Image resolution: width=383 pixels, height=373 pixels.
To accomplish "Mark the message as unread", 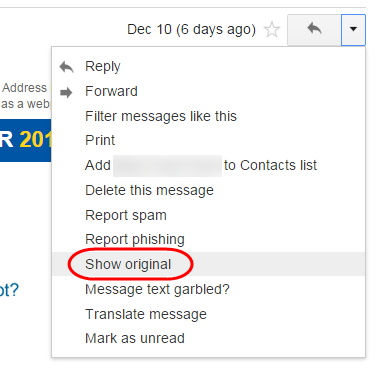I will [208, 338].
